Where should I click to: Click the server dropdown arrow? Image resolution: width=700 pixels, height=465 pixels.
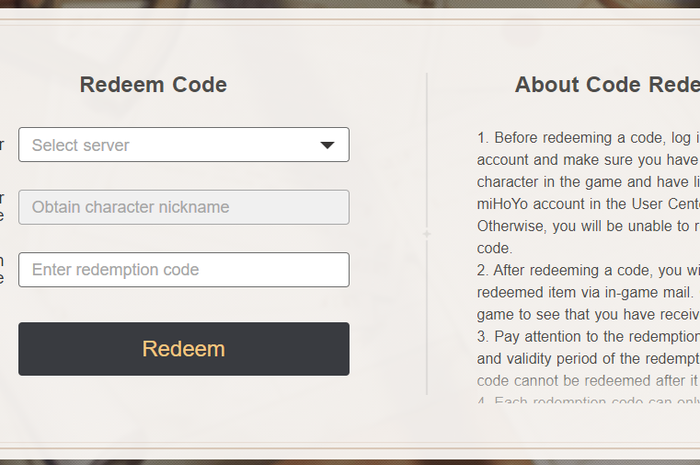(x=327, y=145)
